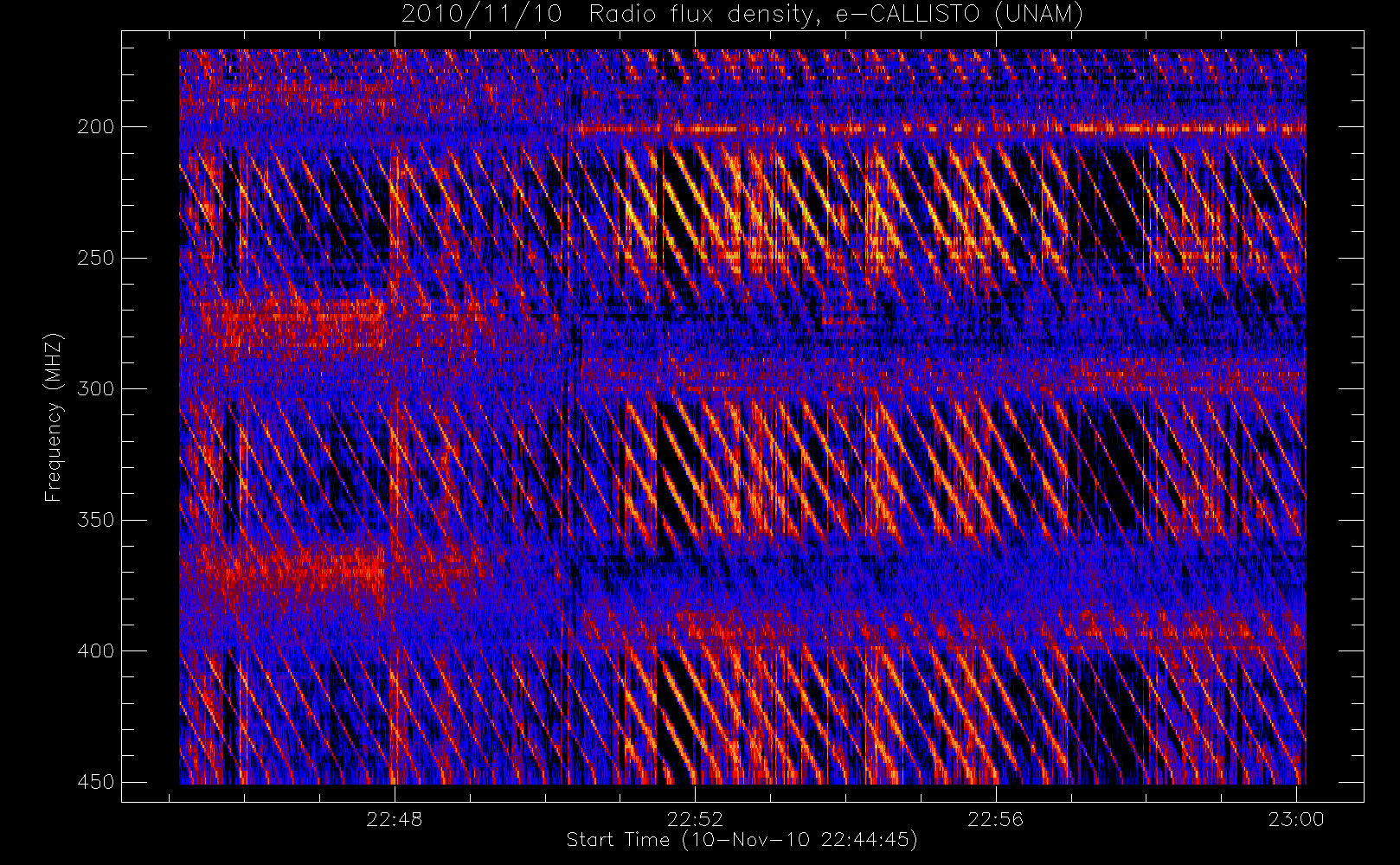Select the 350 frequency axis label
The width and height of the screenshot is (1400, 865).
click(x=95, y=520)
